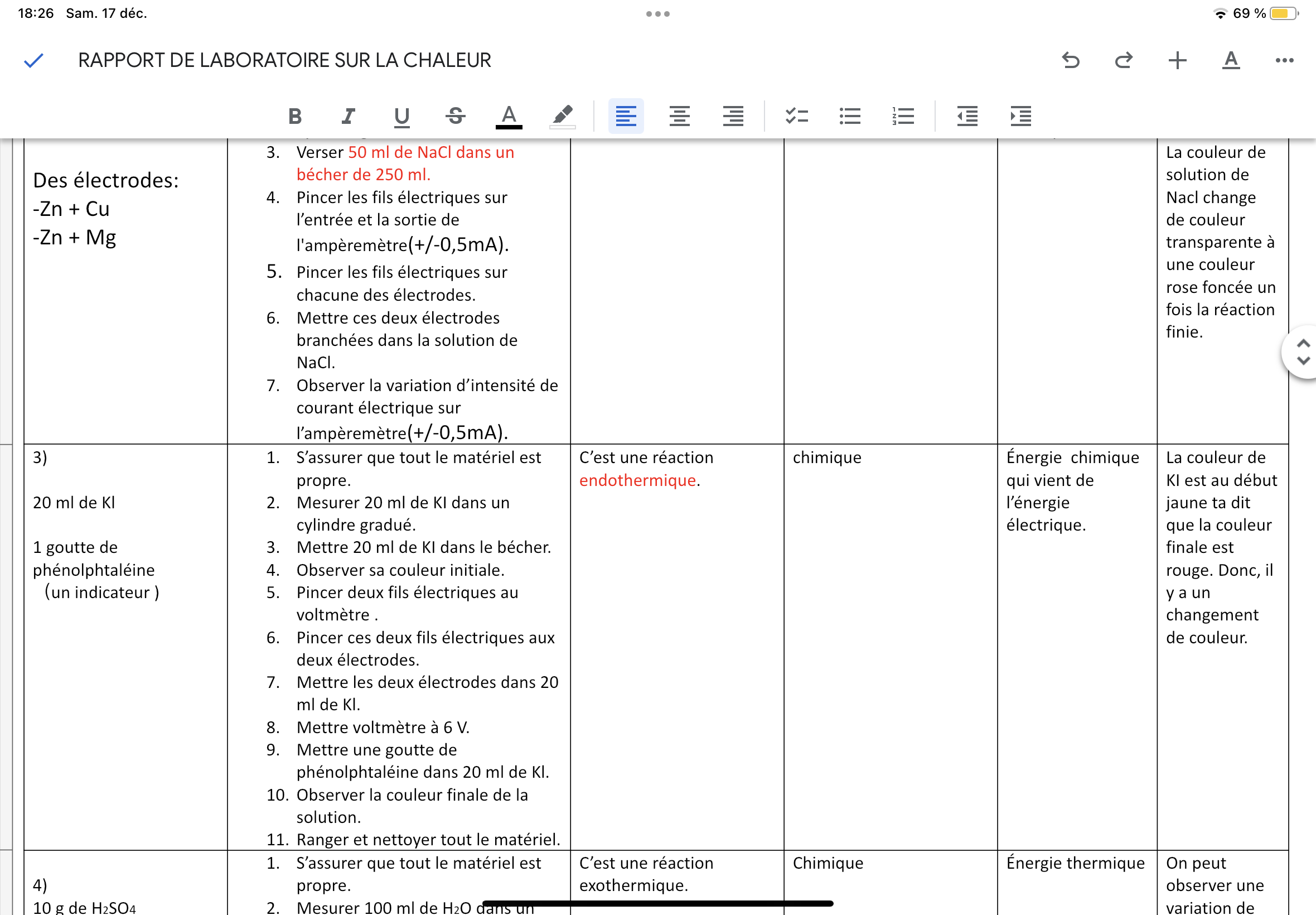1316x915 pixels.
Task: Tap the blue checkmark to finish editing
Action: click(x=34, y=60)
